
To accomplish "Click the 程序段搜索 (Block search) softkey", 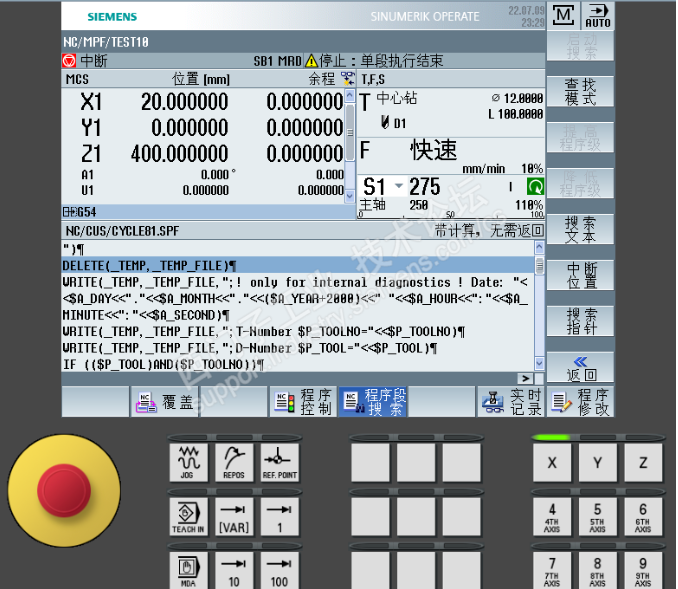I will [373, 402].
